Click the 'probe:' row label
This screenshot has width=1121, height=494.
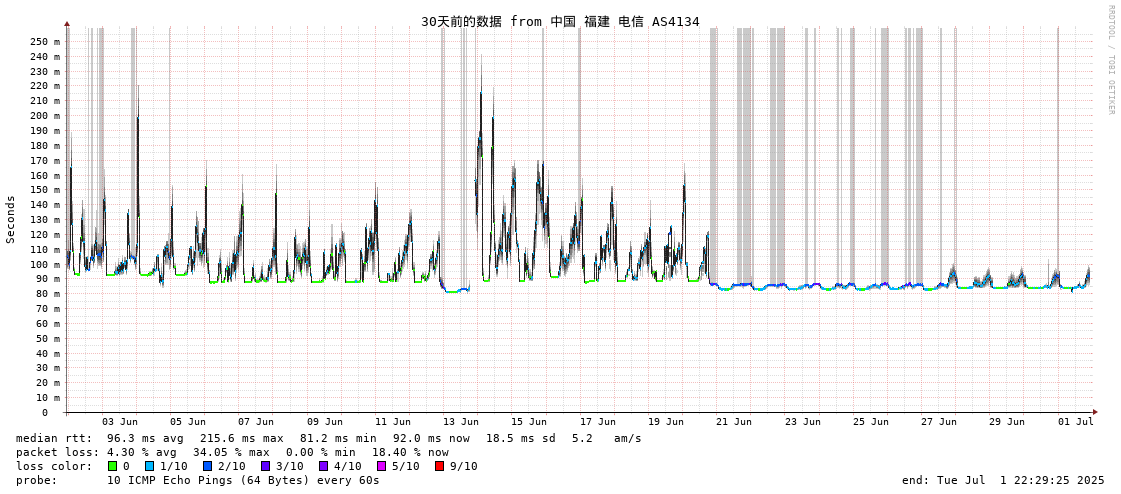click(36, 480)
